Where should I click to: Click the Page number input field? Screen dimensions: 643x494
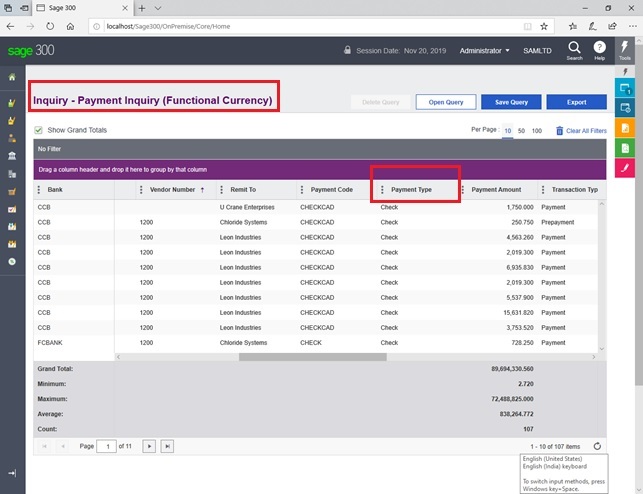coord(106,446)
